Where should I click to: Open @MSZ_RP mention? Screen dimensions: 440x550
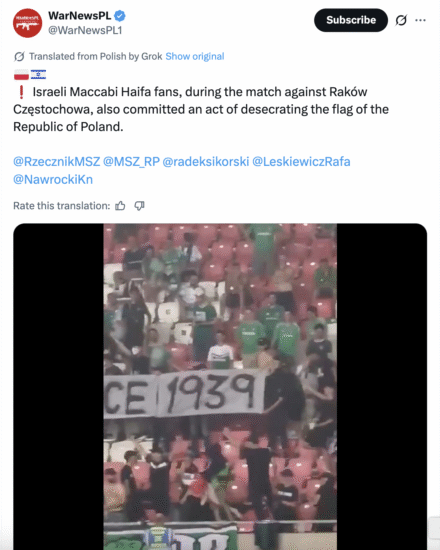pos(131,162)
